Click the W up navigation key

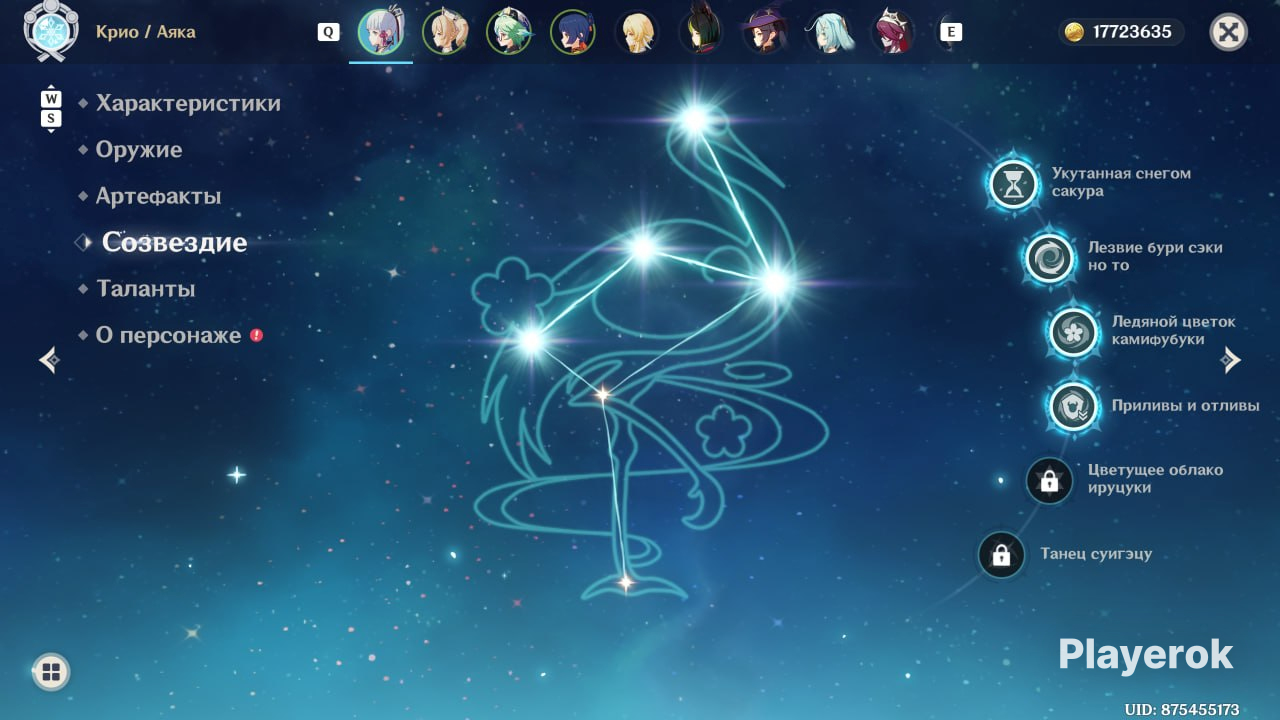point(51,99)
